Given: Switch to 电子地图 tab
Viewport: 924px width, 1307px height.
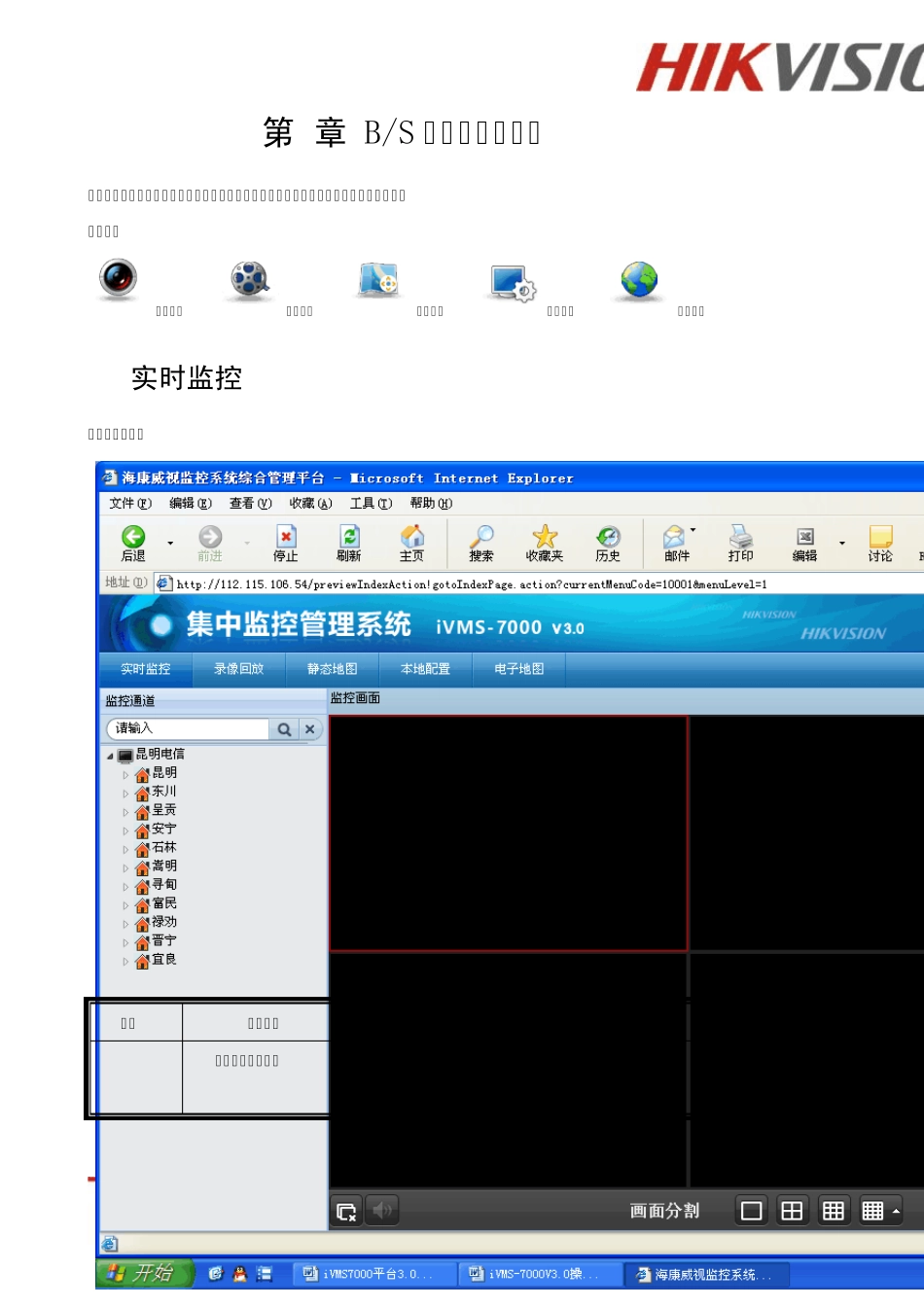Looking at the screenshot, I should click(518, 669).
